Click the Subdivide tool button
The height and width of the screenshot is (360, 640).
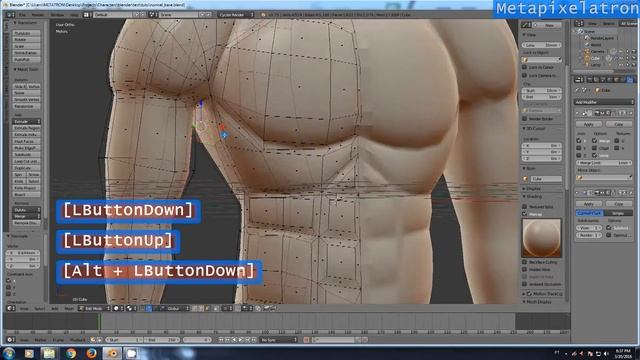click(27, 155)
